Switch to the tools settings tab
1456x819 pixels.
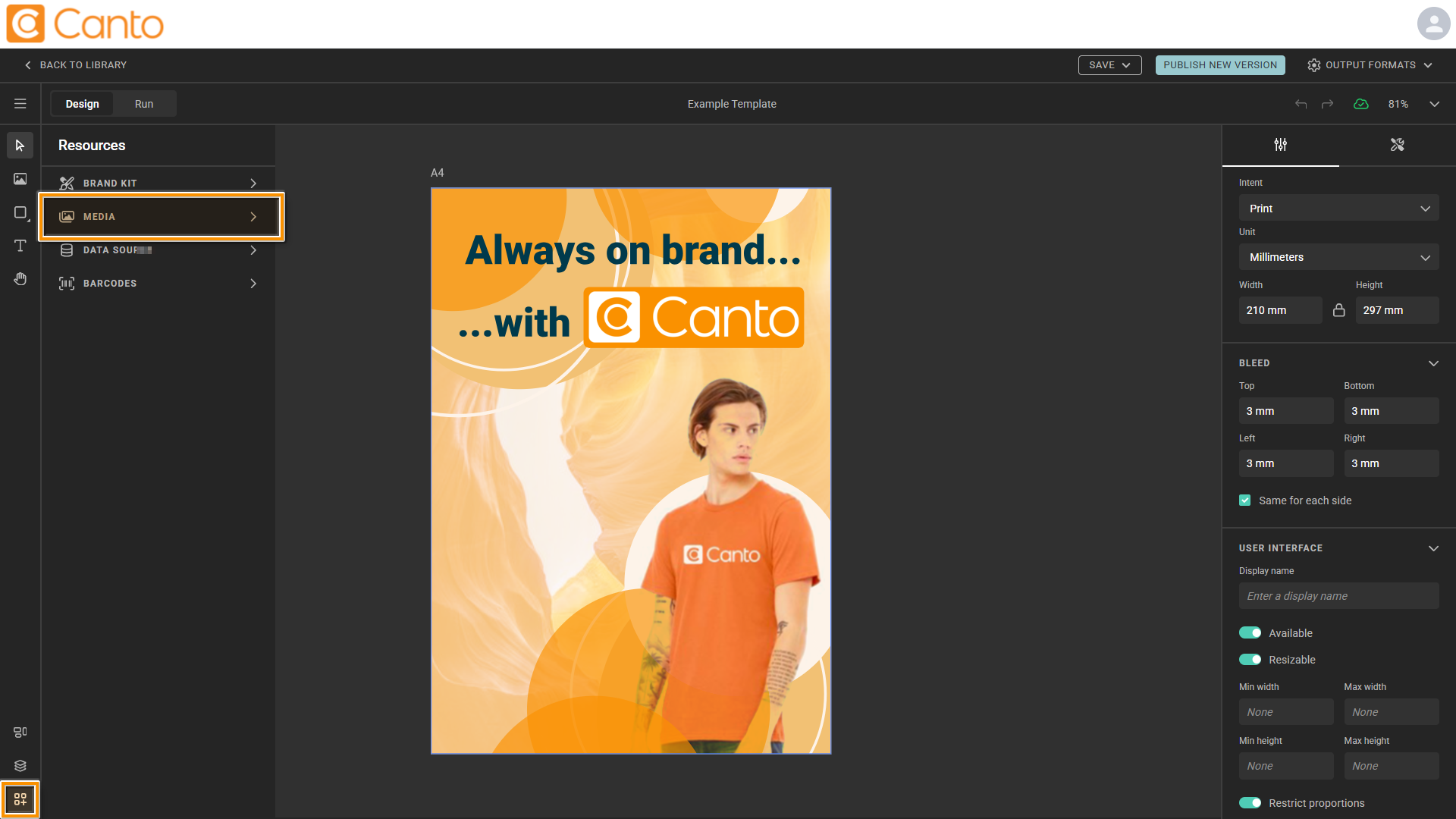pyautogui.click(x=1398, y=145)
